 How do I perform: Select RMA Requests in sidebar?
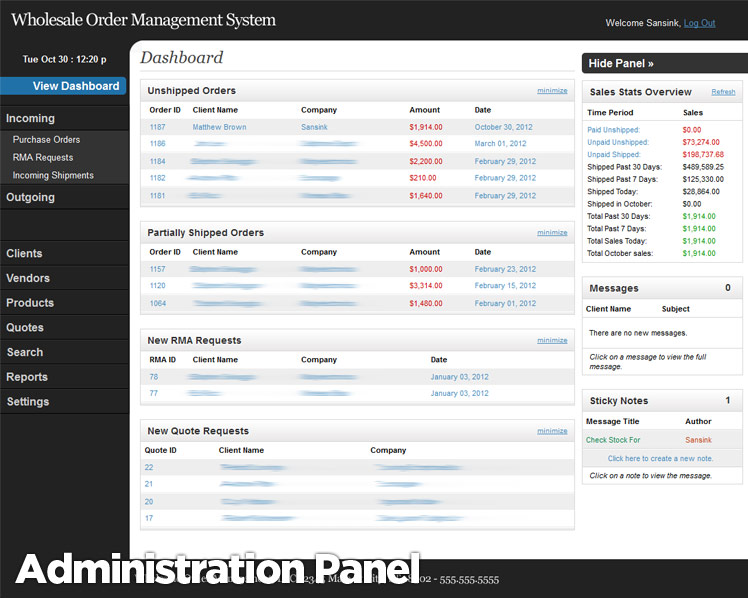(x=43, y=158)
